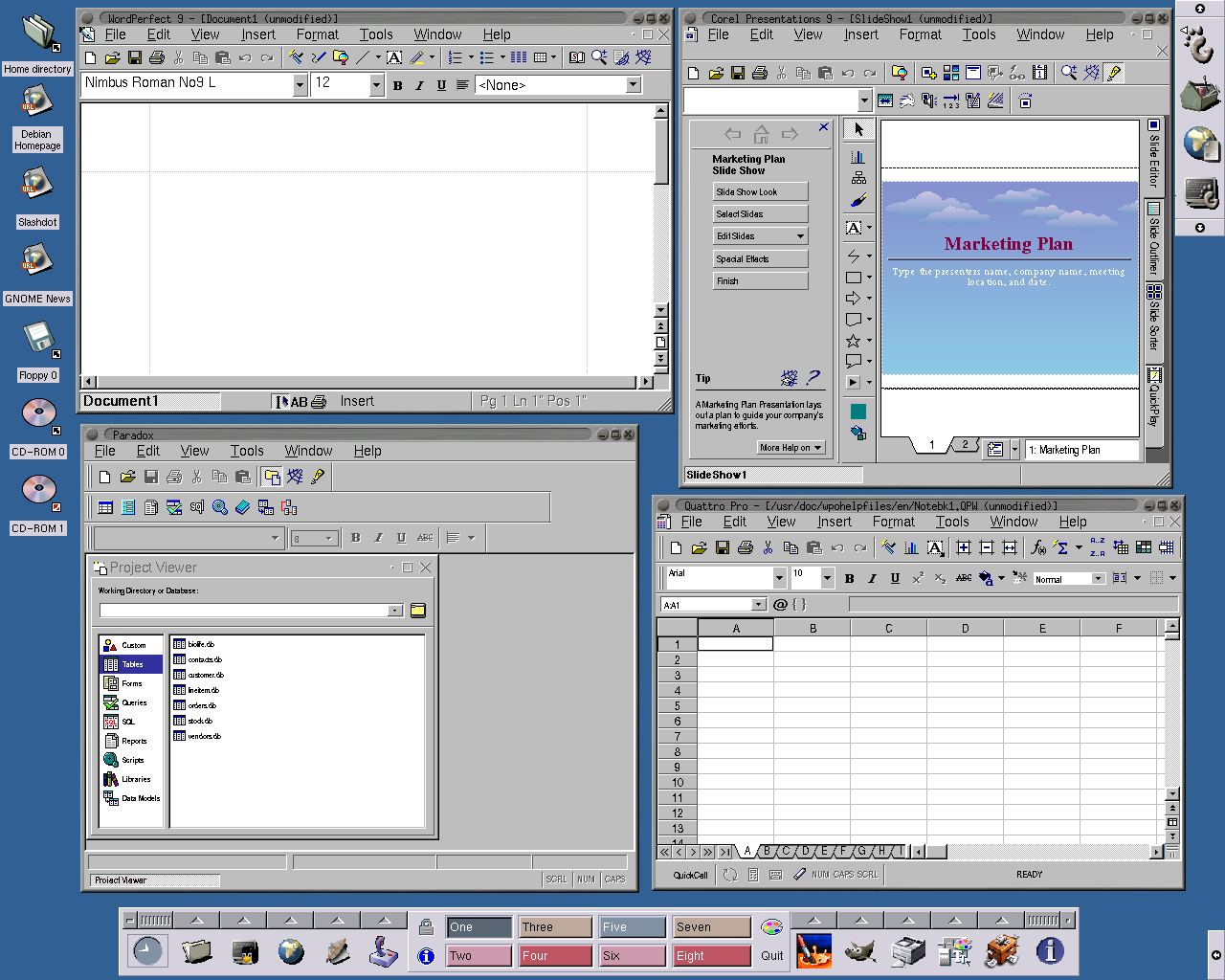Insert cells with Quattro Pro plus-grid icon
The height and width of the screenshot is (980, 1225).
point(963,548)
